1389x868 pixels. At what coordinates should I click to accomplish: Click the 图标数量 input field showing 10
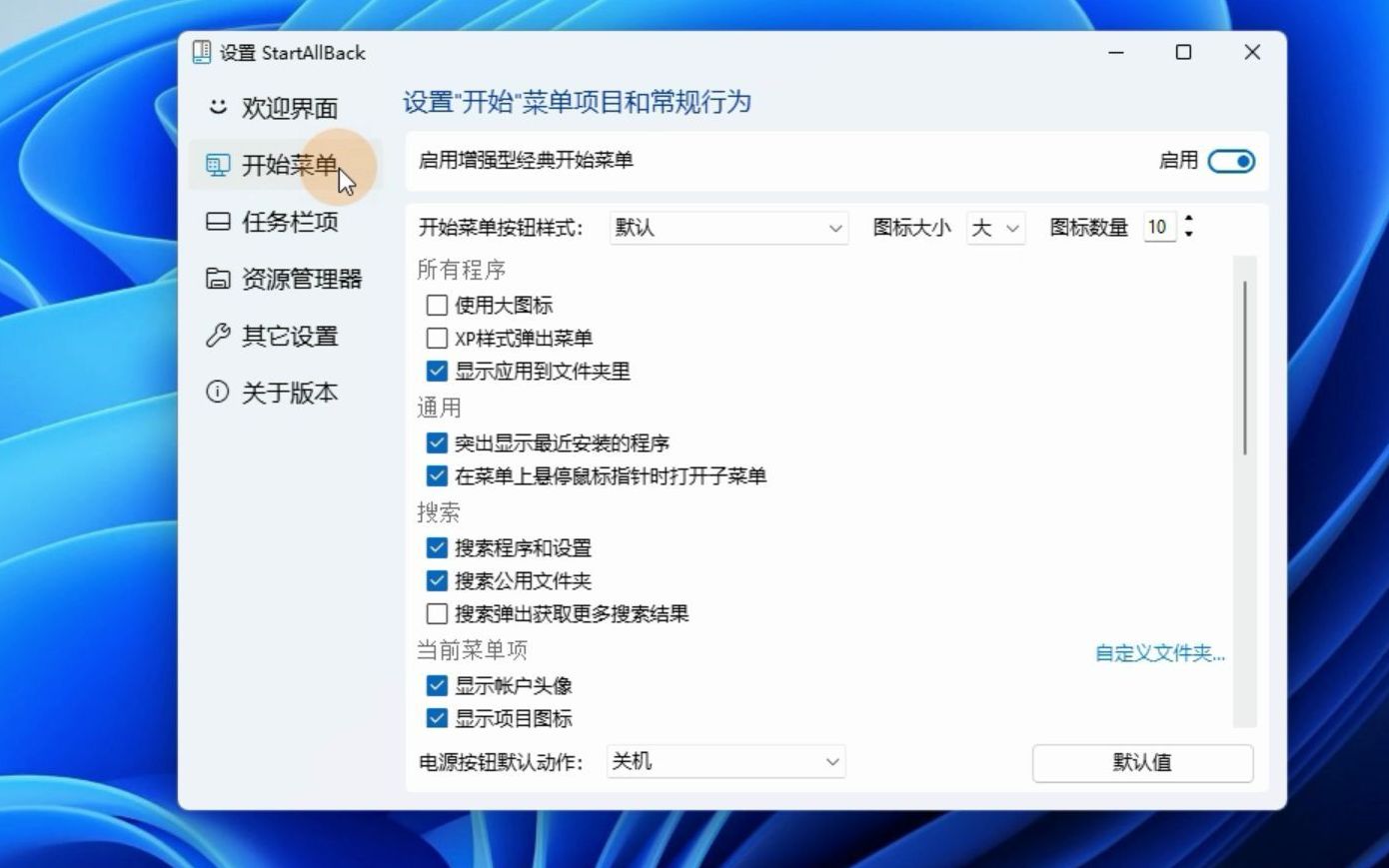click(x=1159, y=228)
